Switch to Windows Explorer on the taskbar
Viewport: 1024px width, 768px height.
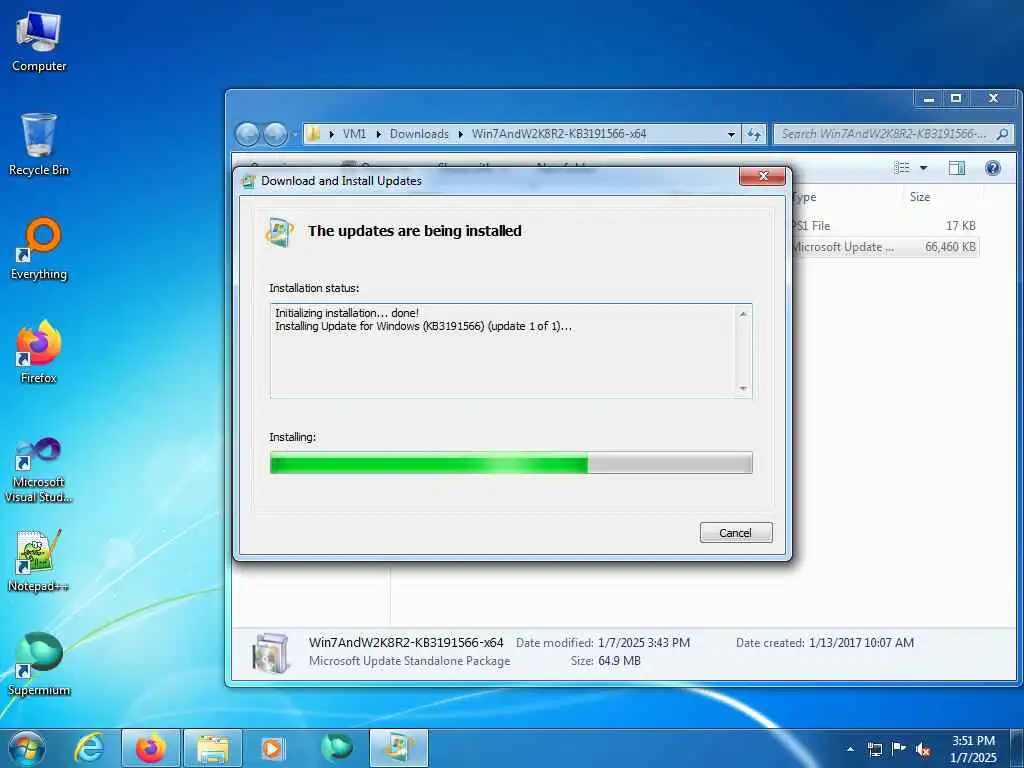coord(213,748)
